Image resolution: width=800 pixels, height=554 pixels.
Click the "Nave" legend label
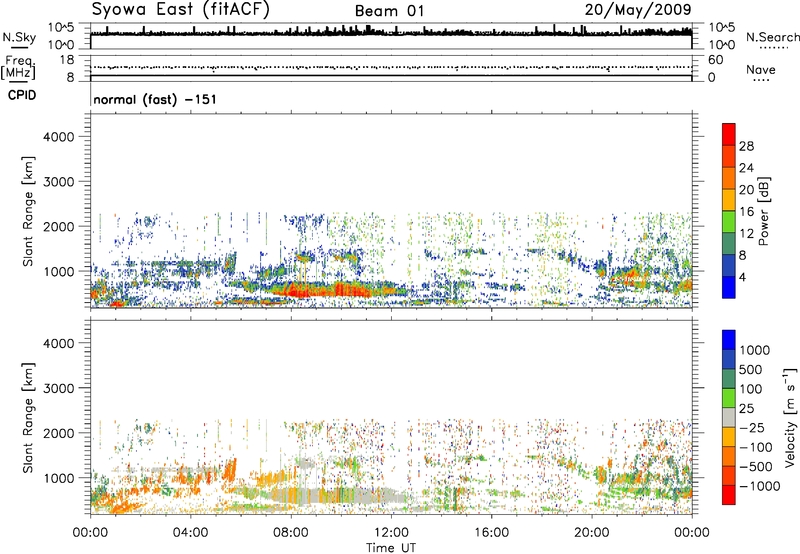pyautogui.click(x=760, y=69)
